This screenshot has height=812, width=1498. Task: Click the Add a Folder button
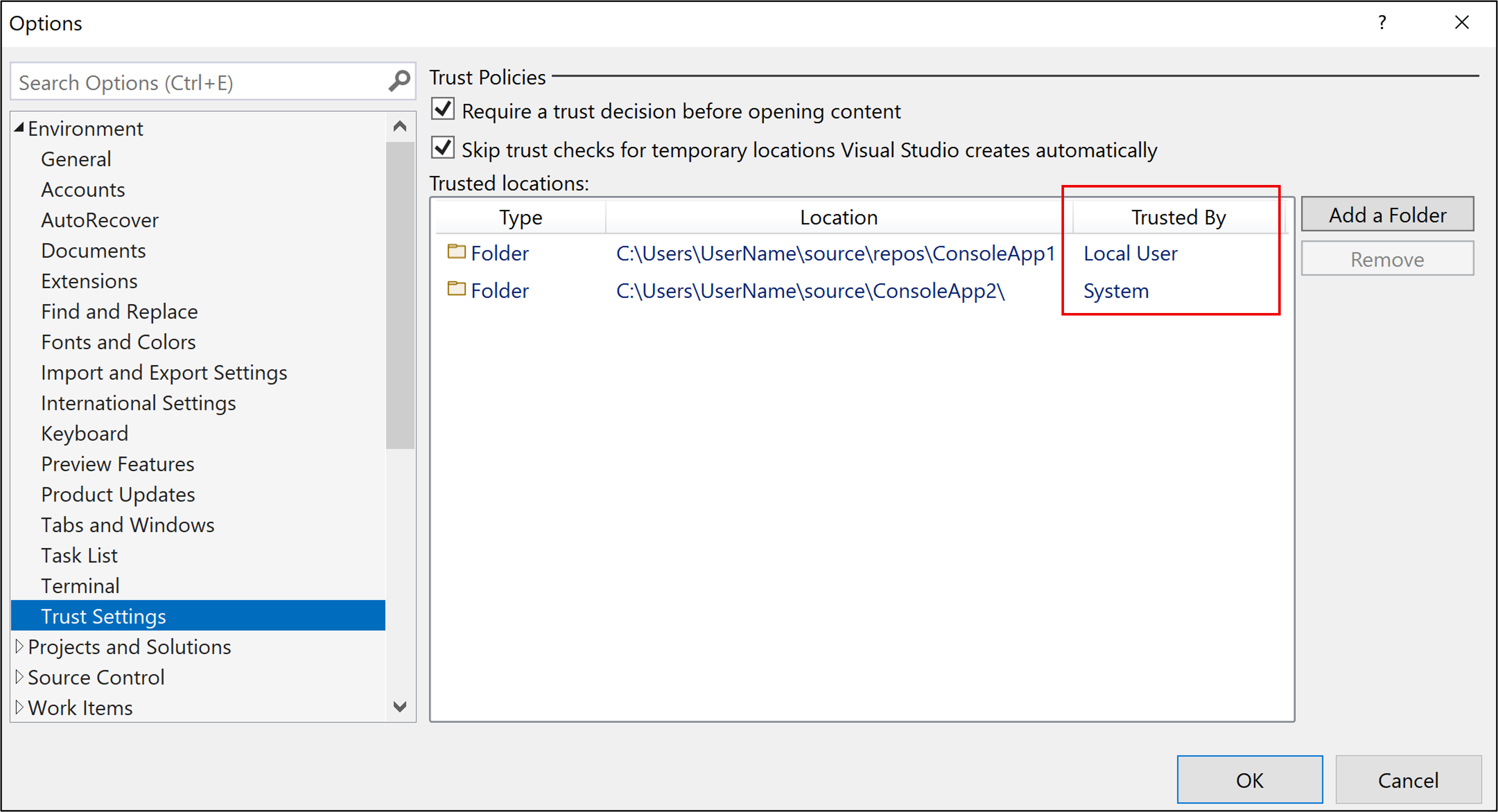(1388, 214)
